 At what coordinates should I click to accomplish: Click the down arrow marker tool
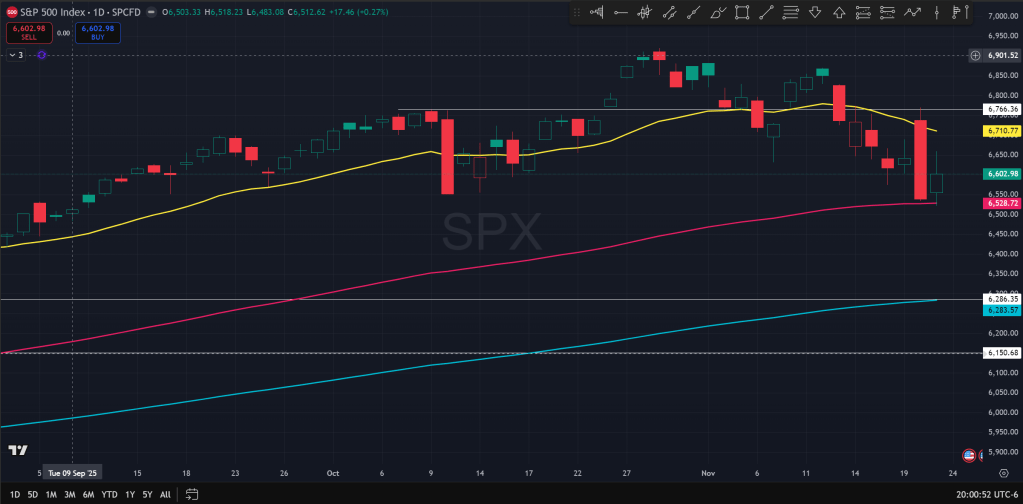(815, 13)
